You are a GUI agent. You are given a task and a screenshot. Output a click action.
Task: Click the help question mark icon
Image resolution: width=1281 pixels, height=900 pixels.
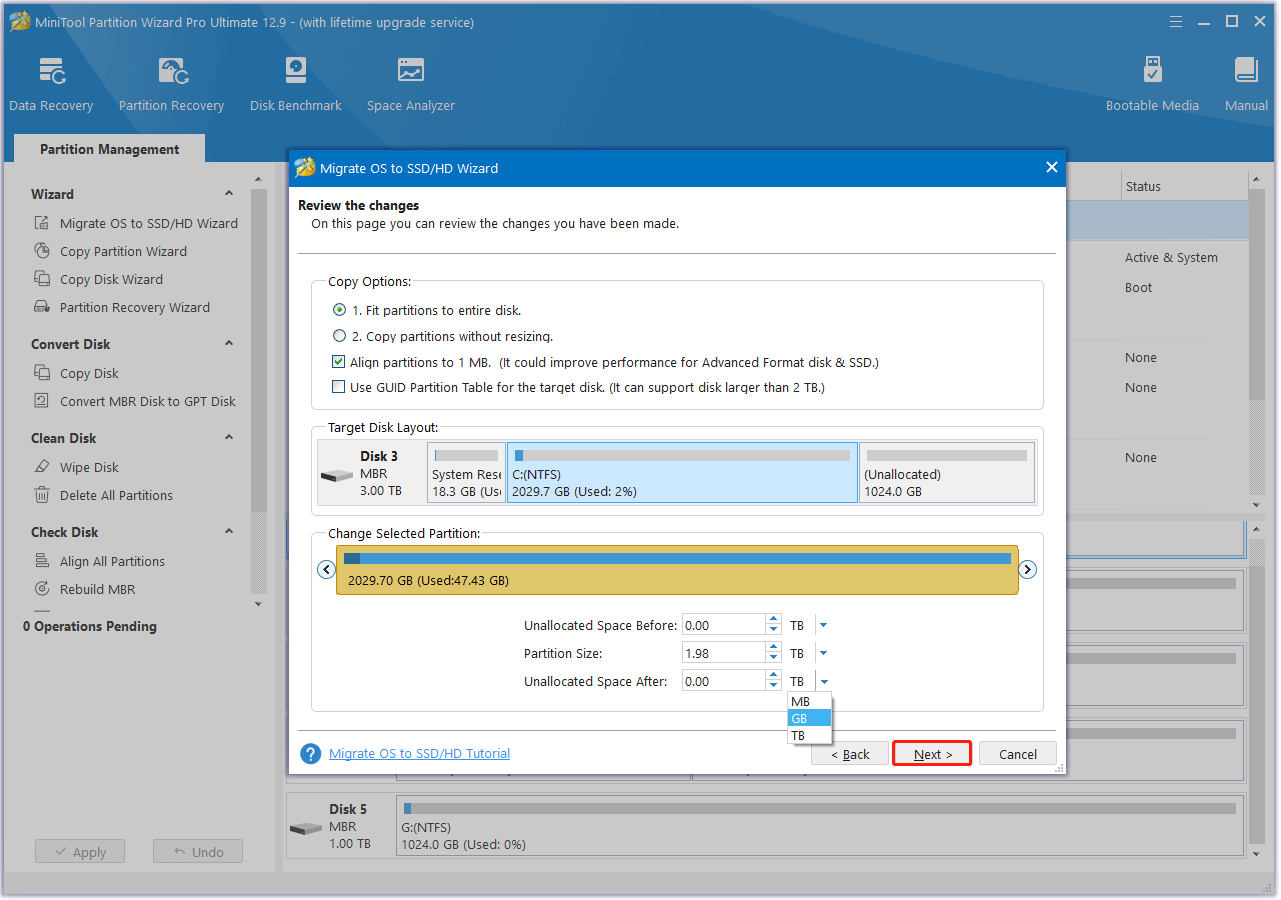pos(311,754)
